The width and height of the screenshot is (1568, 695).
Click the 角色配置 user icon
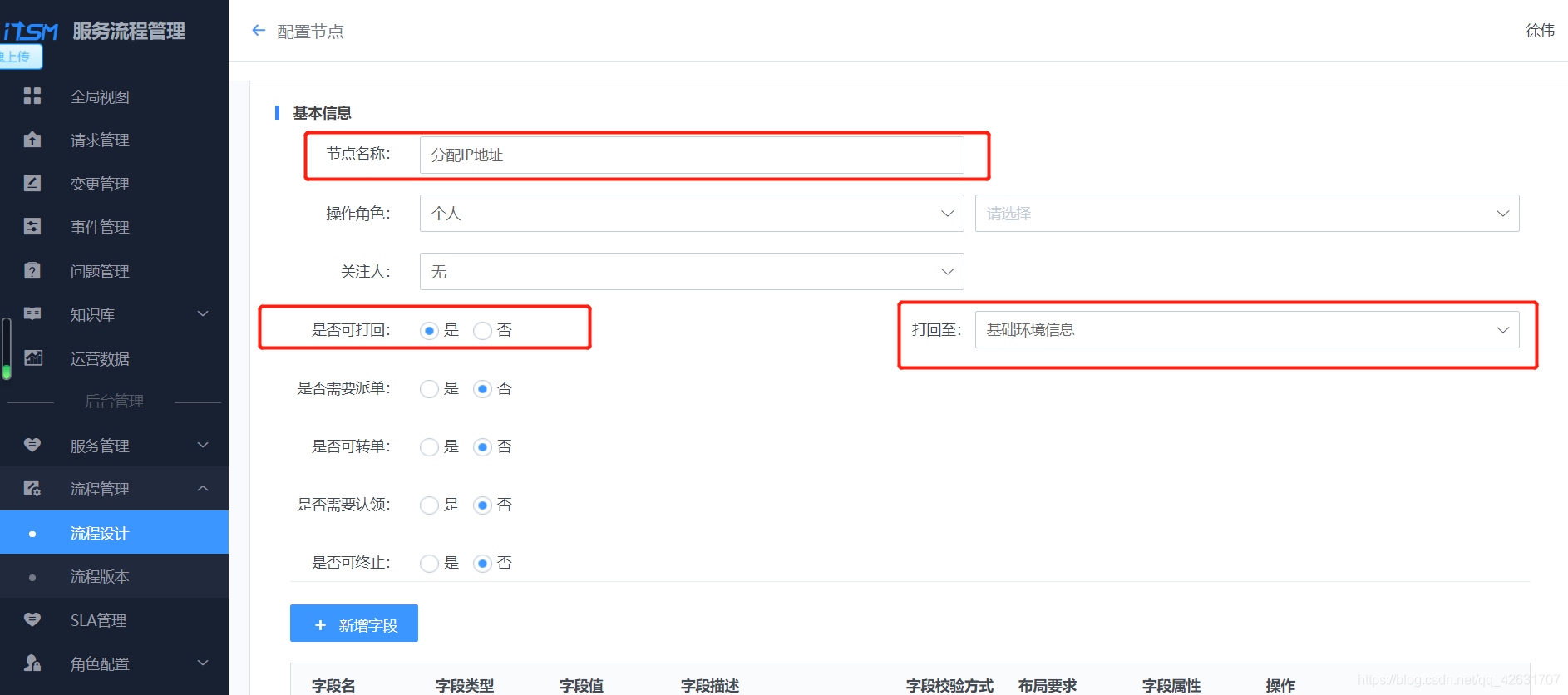[x=32, y=663]
